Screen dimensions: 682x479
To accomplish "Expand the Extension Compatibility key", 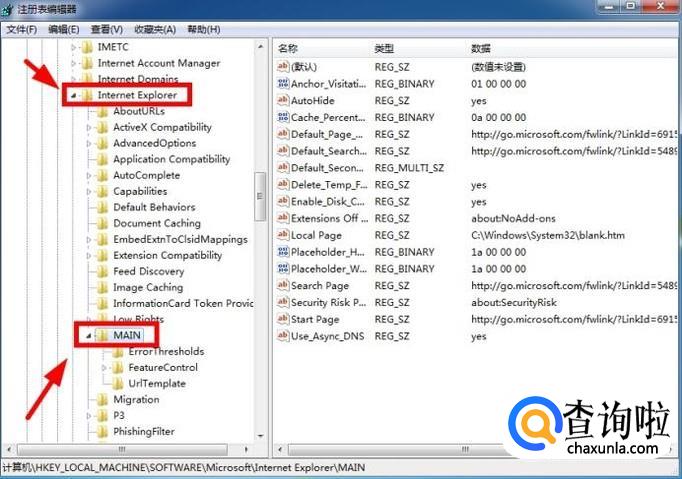I will (x=89, y=255).
